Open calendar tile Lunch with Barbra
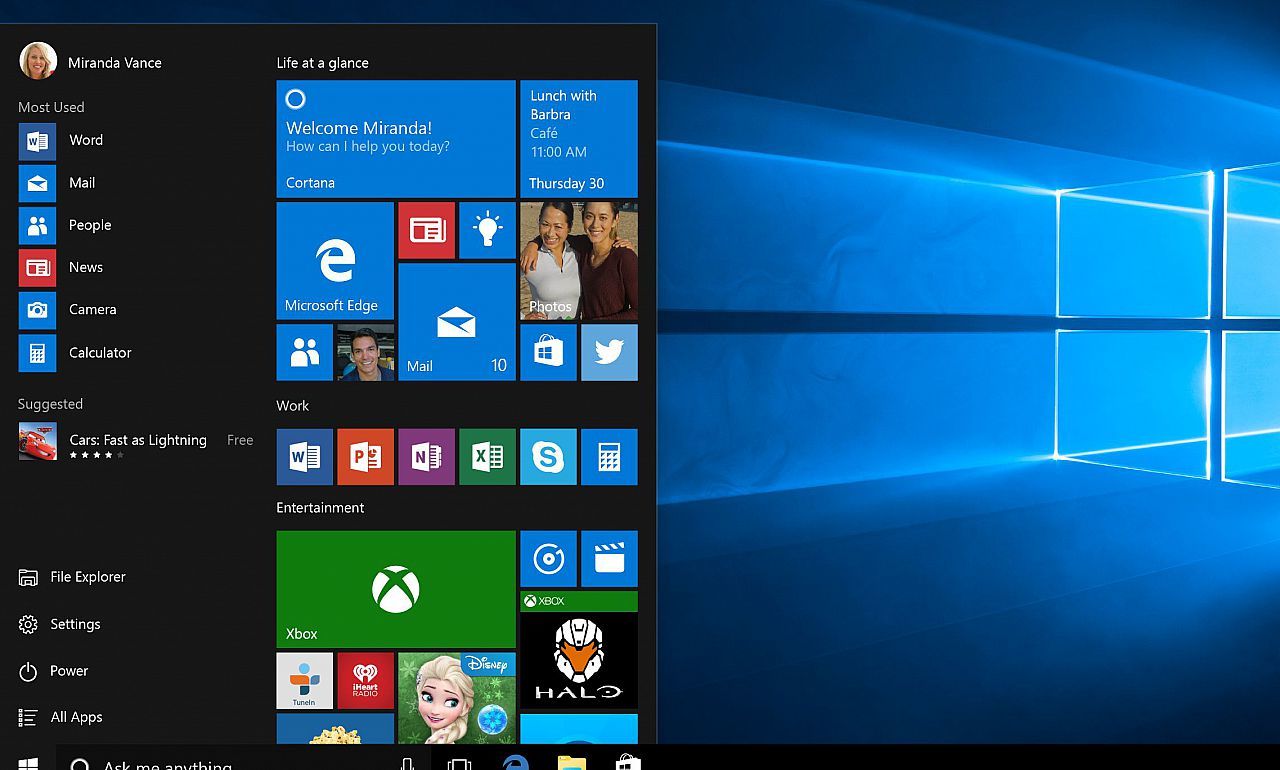The width and height of the screenshot is (1280, 770). pos(579,139)
